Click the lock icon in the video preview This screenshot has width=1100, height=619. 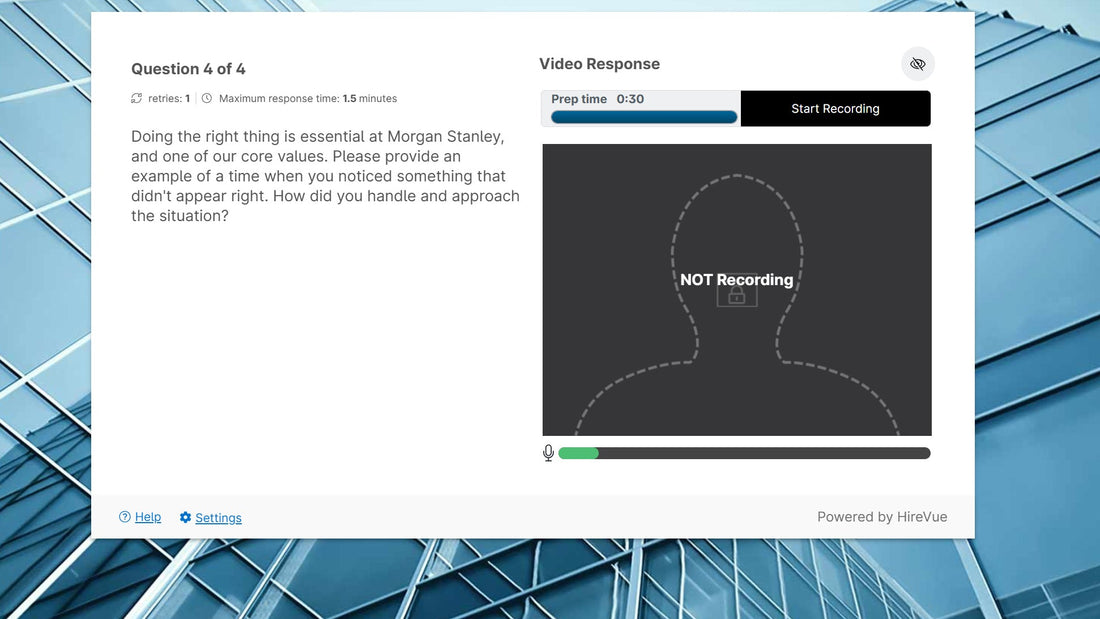[x=737, y=295]
